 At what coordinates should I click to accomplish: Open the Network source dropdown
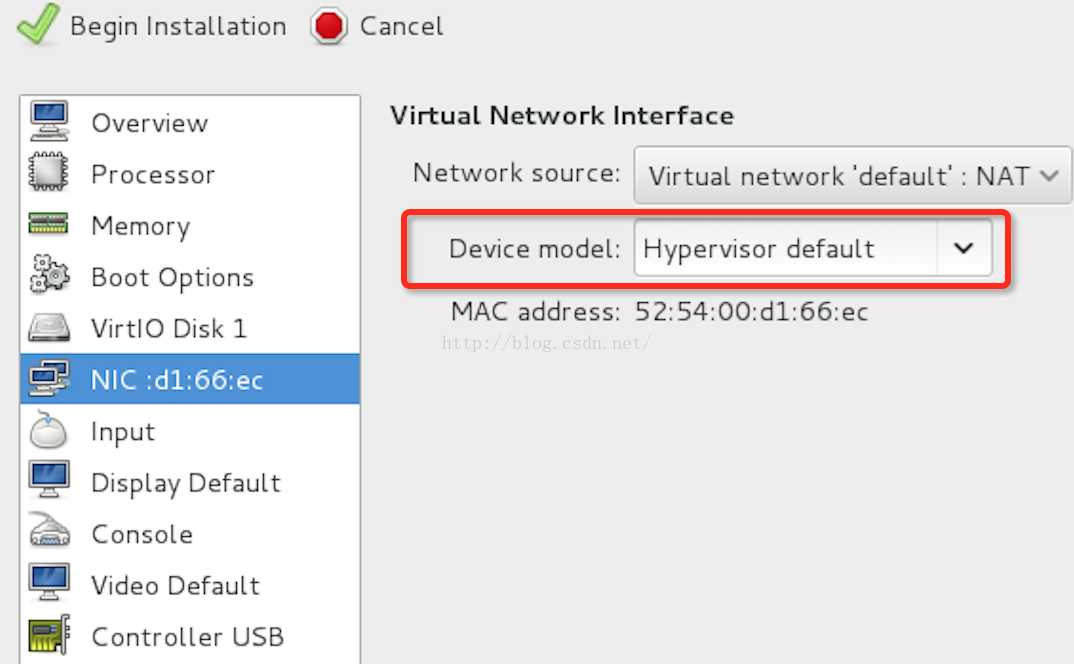852,175
